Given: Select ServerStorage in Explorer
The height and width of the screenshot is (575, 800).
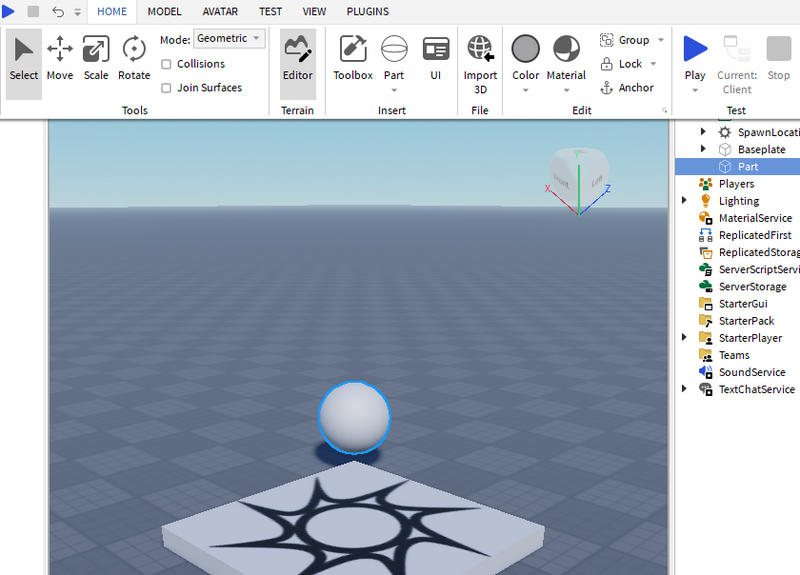Looking at the screenshot, I should click(x=752, y=287).
